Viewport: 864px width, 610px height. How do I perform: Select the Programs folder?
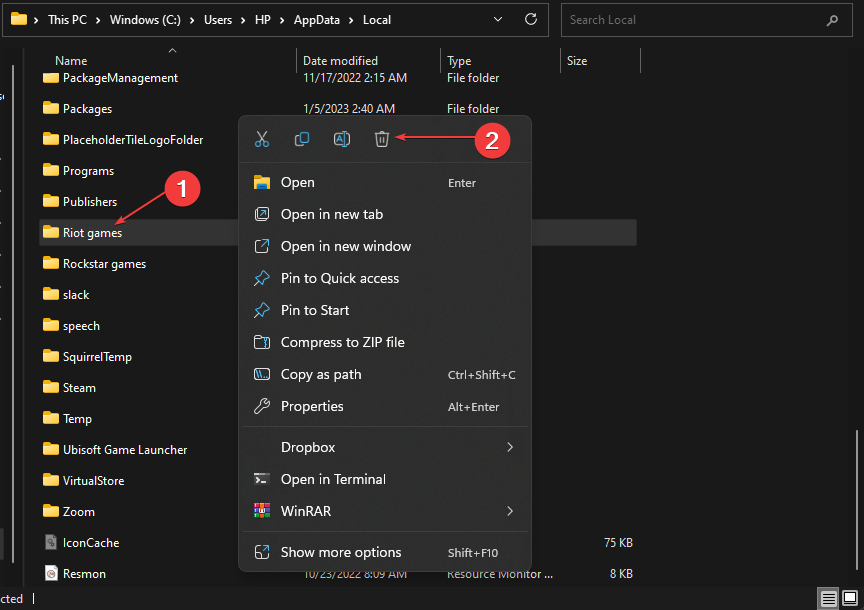pyautogui.click(x=88, y=171)
